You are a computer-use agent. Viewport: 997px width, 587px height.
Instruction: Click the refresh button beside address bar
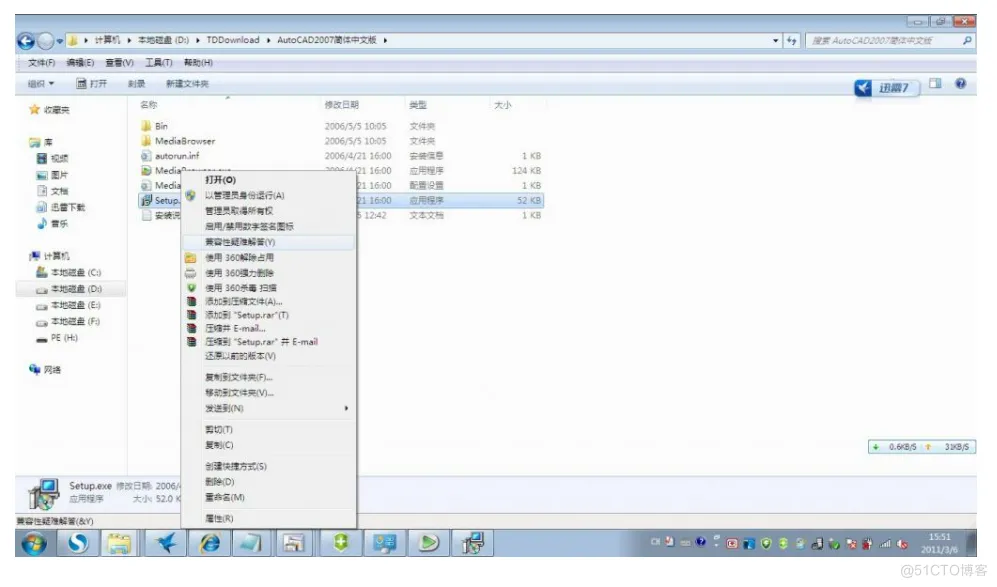pos(791,41)
